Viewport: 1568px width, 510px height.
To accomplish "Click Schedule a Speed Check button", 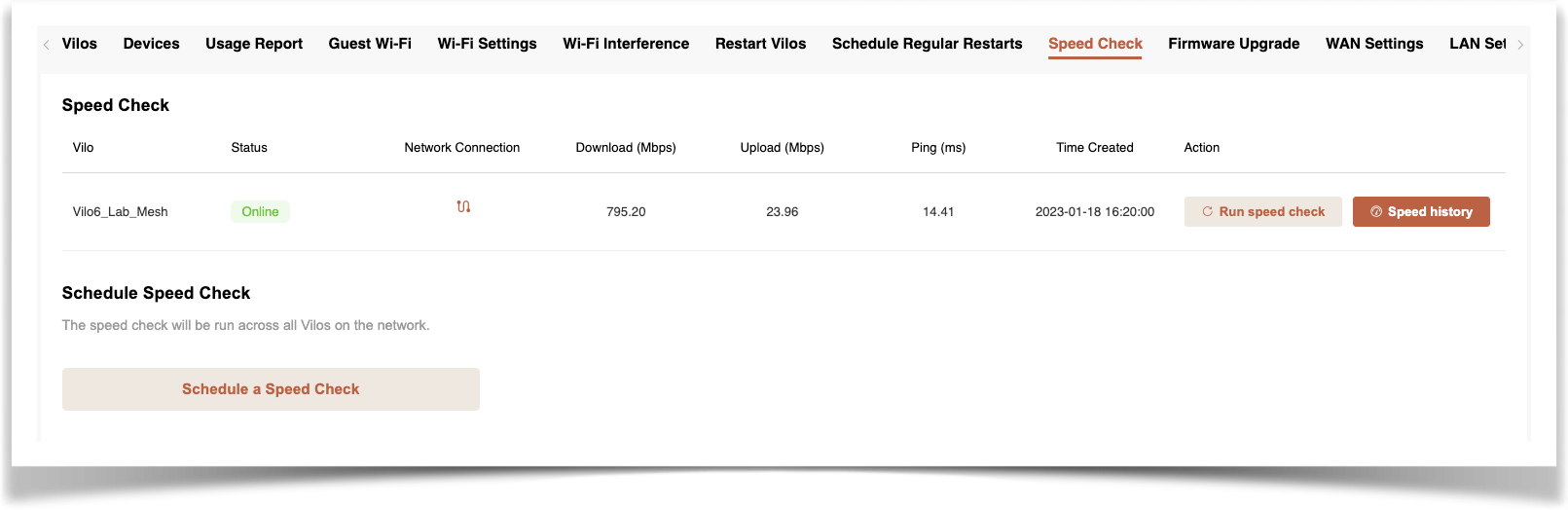I will [271, 389].
